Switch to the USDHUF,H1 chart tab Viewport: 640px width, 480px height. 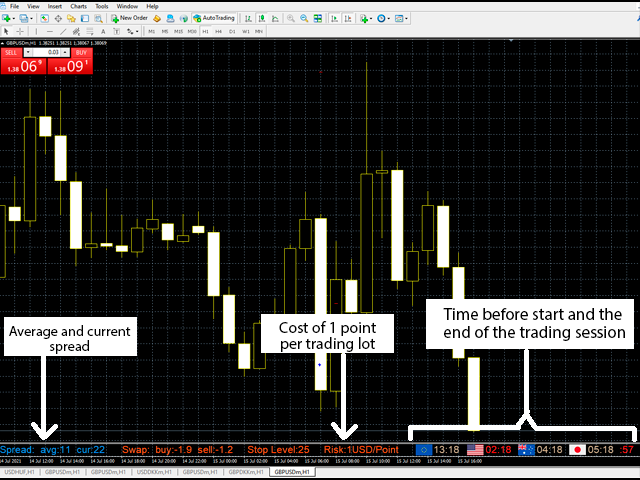[20, 472]
